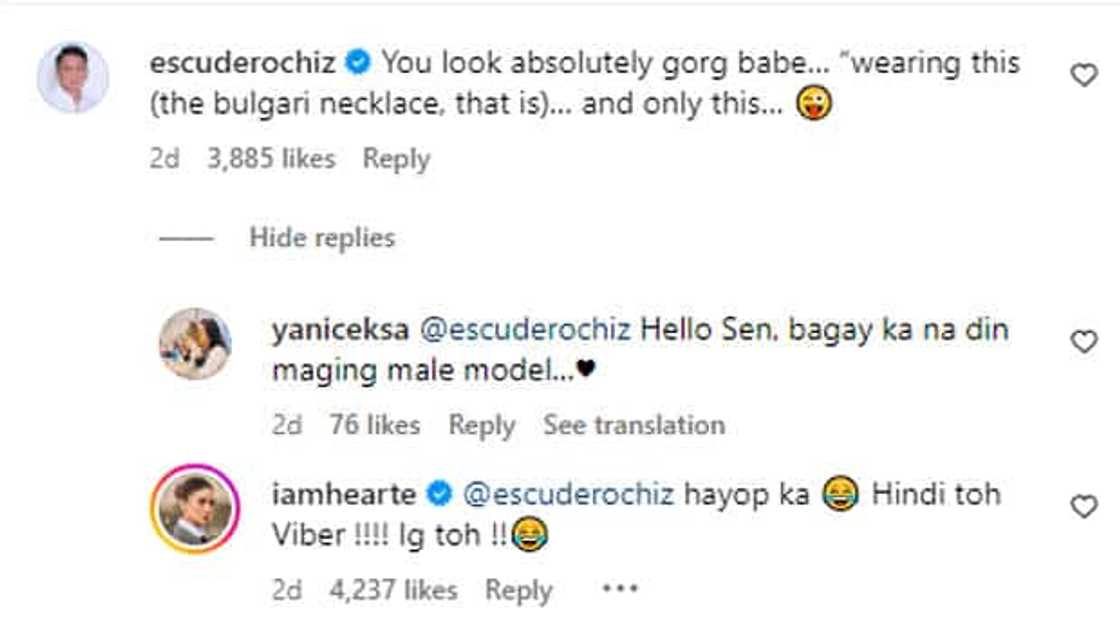
Task: Click @escuderochiz mention in iamhearte's reply
Action: coord(567,494)
